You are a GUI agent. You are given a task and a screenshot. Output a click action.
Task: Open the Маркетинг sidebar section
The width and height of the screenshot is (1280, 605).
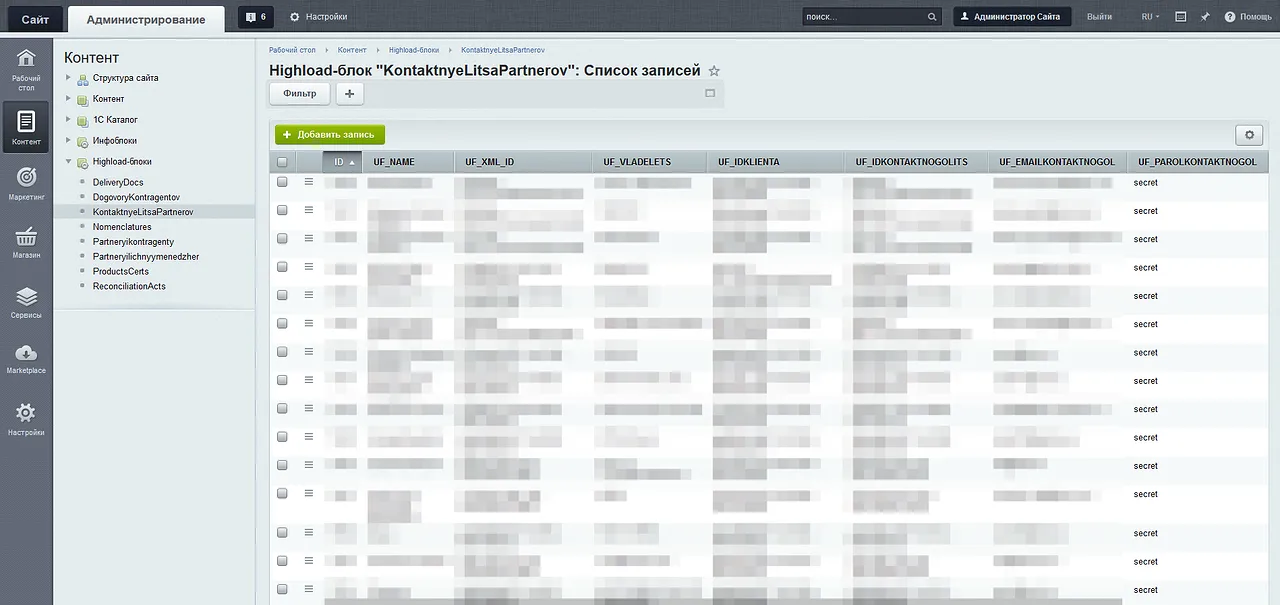[26, 182]
